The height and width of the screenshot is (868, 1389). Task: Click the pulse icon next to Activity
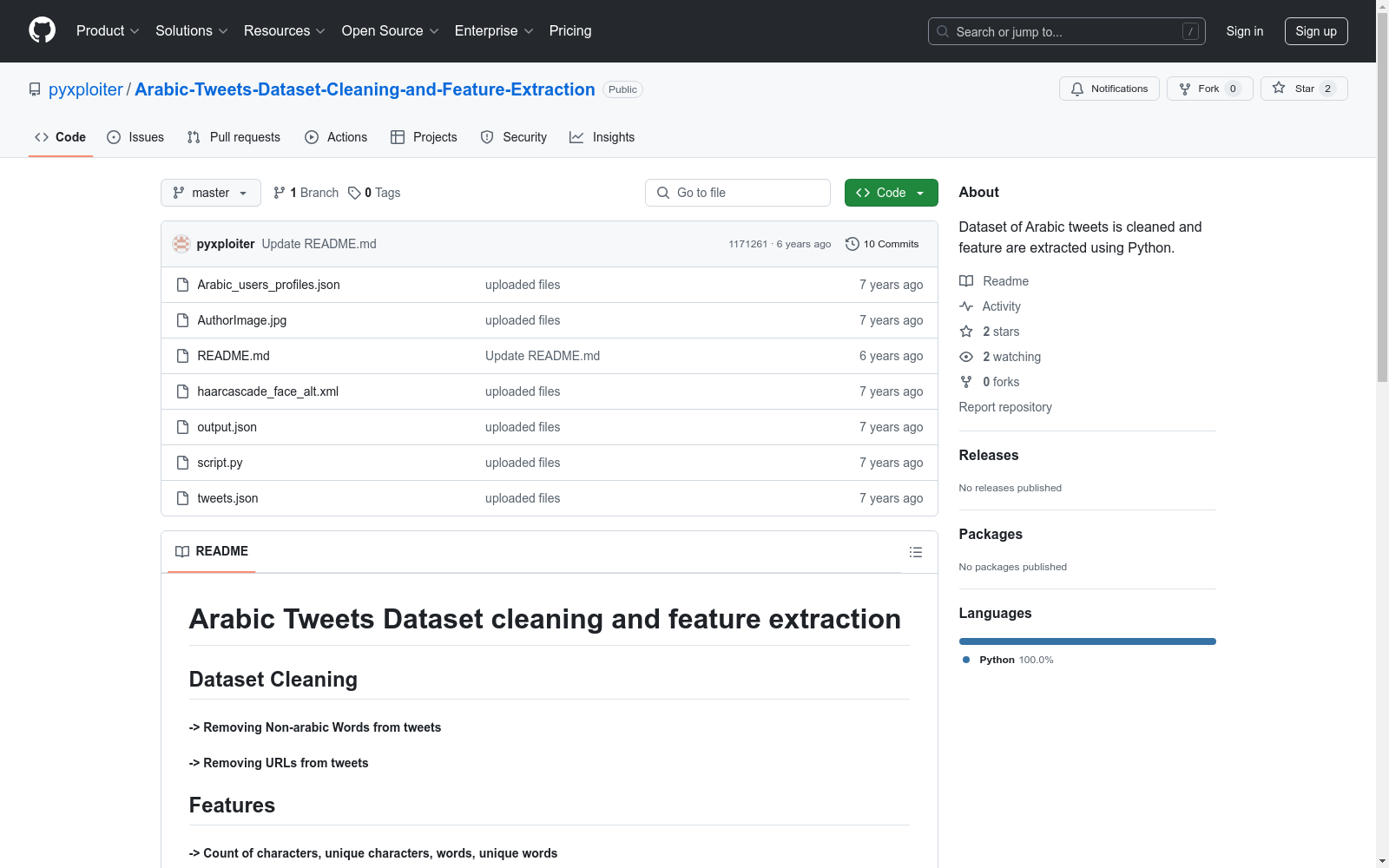966,306
